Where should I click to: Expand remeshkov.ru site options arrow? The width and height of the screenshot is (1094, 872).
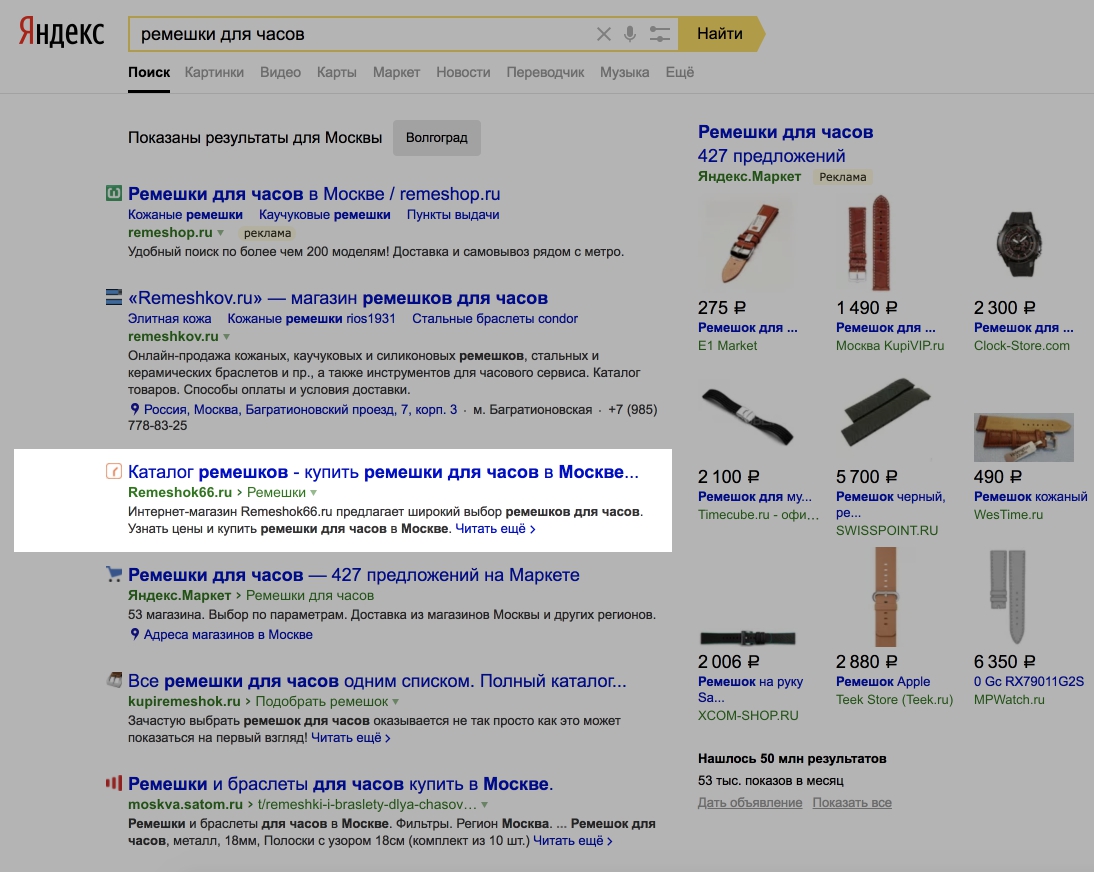click(x=227, y=337)
